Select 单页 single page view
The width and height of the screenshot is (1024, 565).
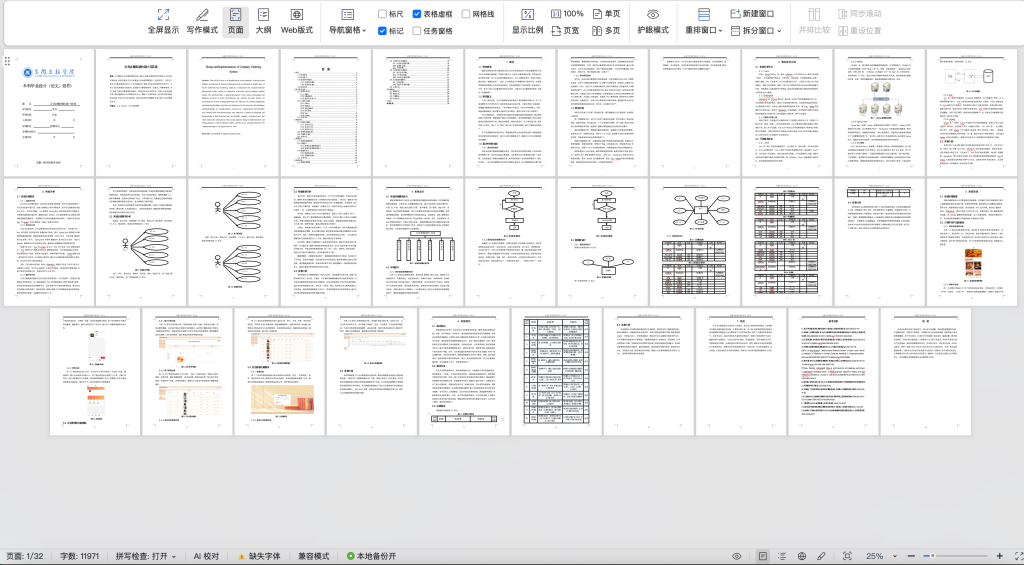(606, 14)
